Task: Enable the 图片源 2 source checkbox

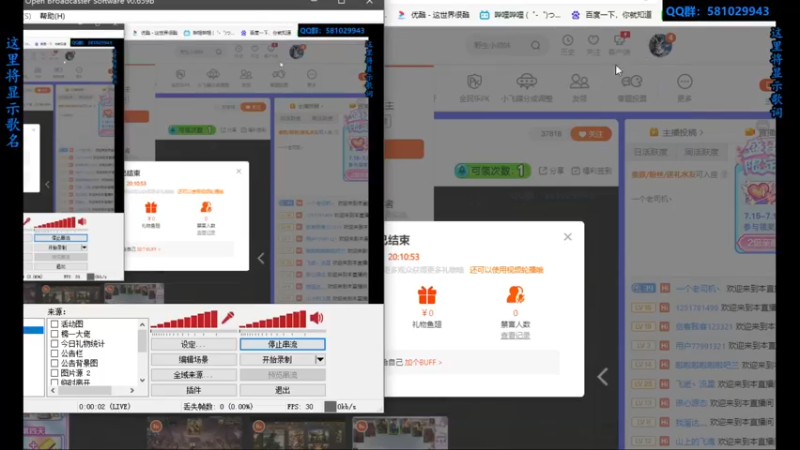Action: 55,373
